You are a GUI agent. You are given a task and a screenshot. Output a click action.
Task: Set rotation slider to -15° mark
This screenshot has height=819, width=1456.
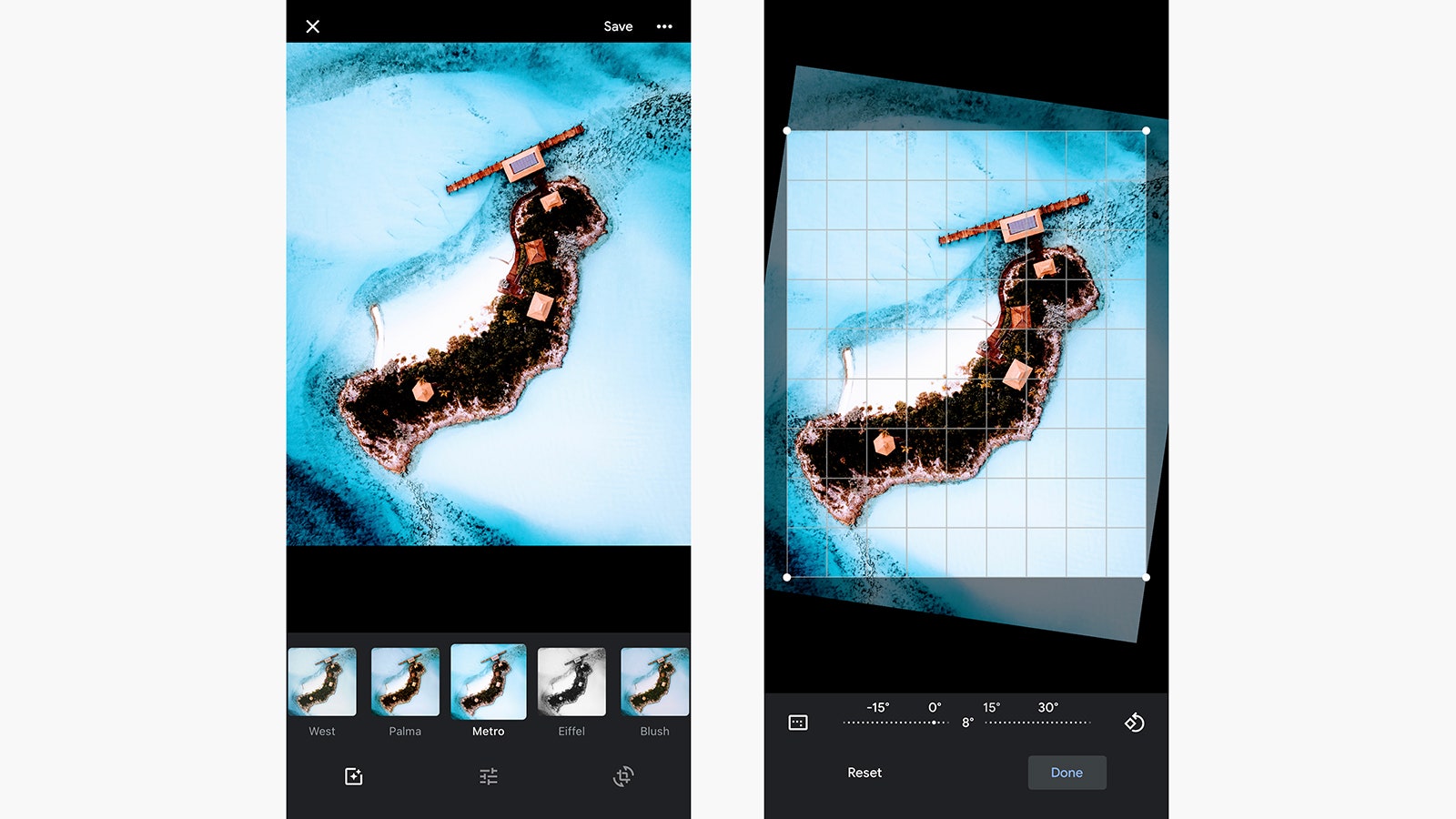pyautogui.click(x=877, y=708)
